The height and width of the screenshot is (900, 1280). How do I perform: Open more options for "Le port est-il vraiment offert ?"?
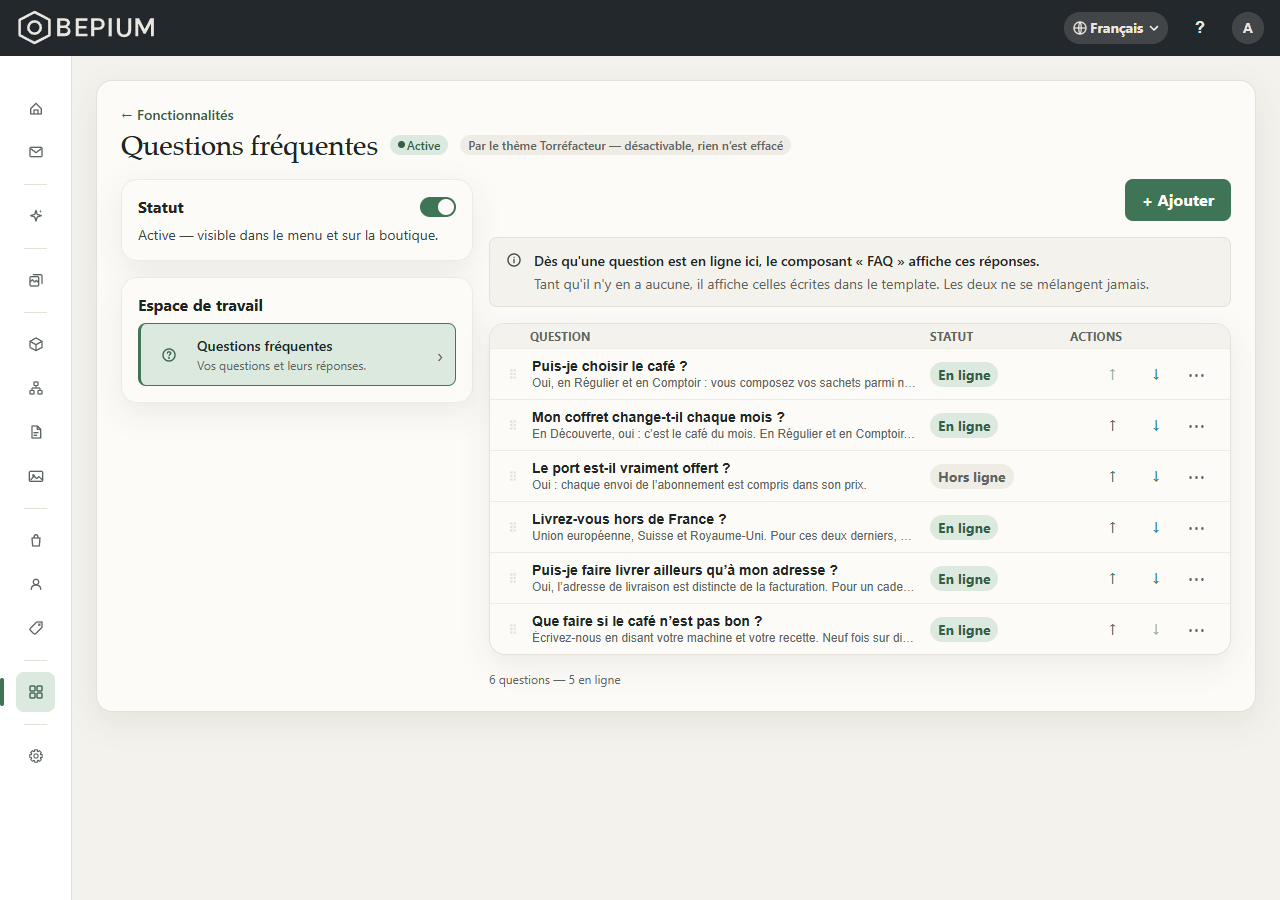coord(1196,477)
